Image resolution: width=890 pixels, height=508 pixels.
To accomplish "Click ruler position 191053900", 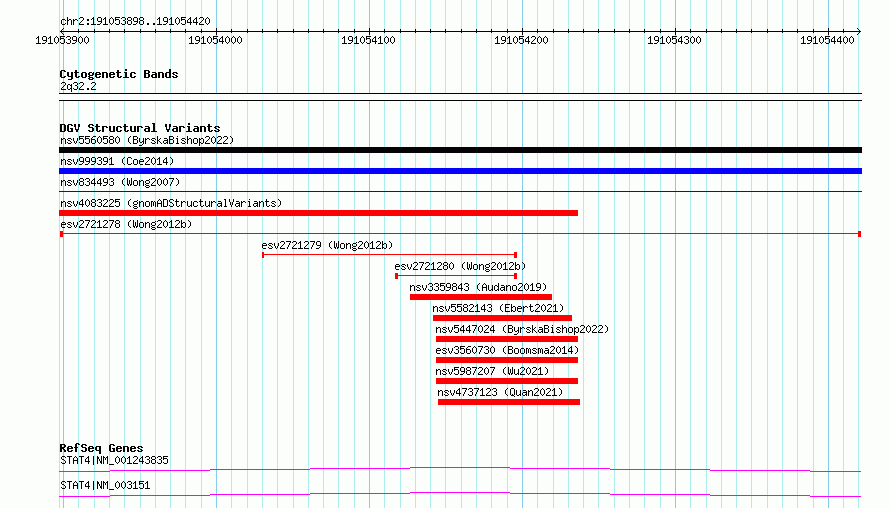I will coord(62,40).
